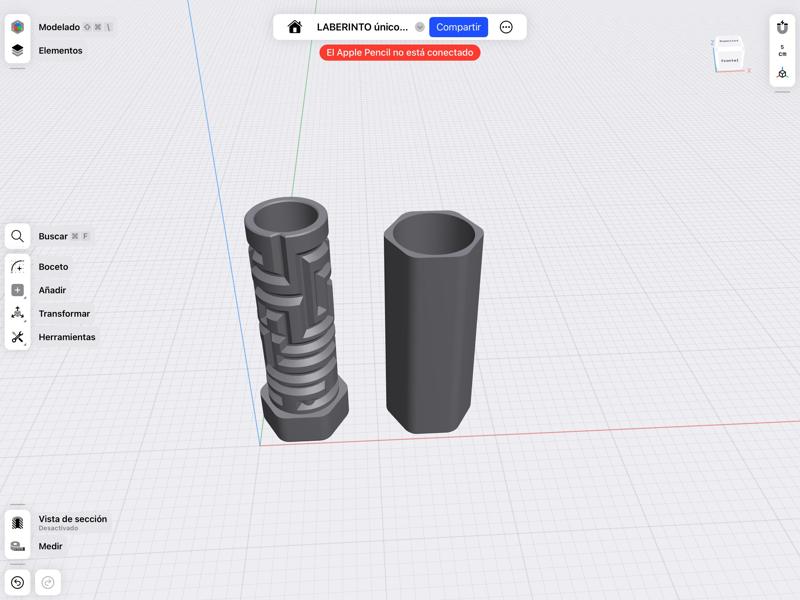Select the Superior face of the view cube
This screenshot has height=600, width=800.
click(x=729, y=41)
